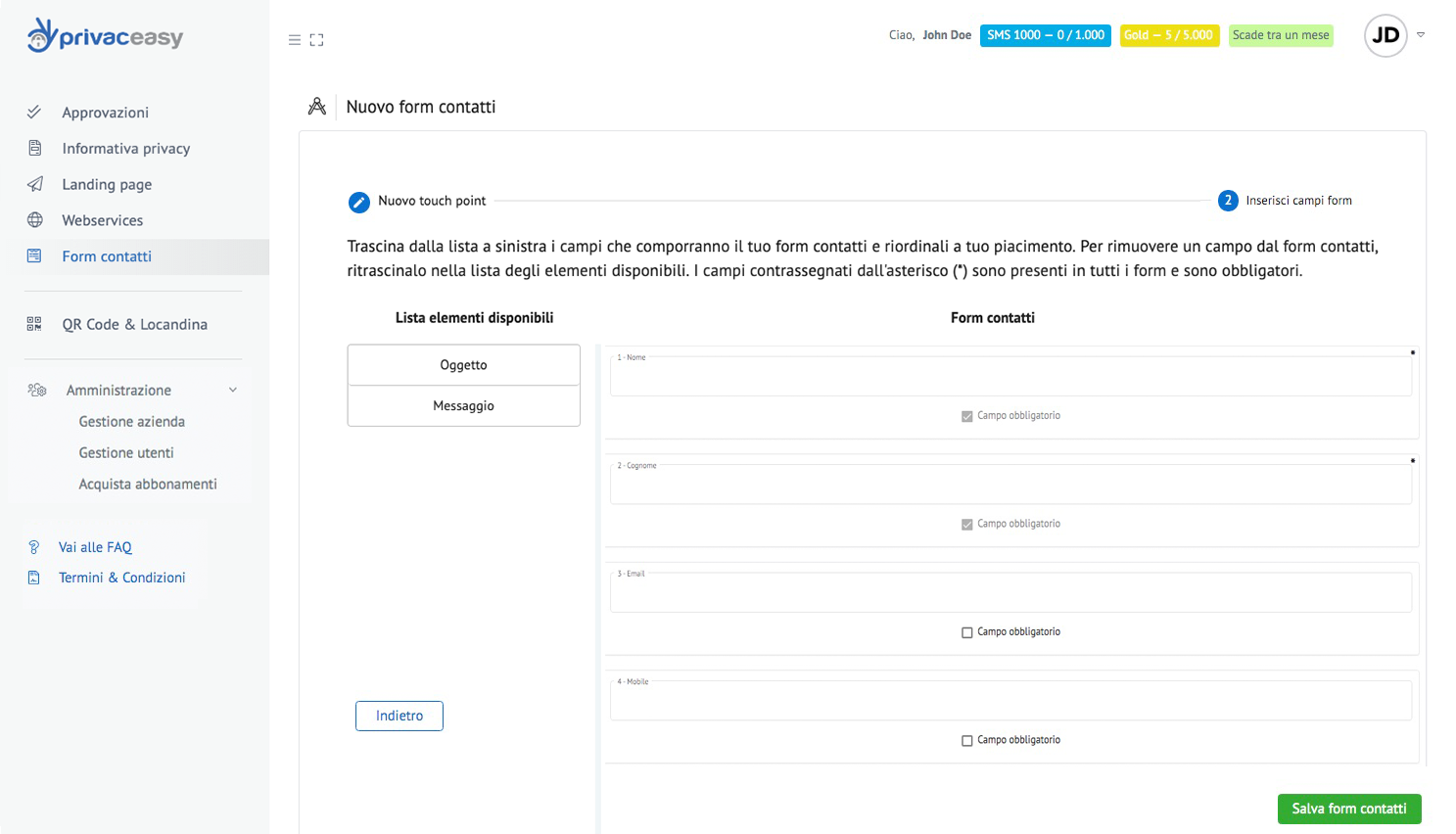Click Campo obbligatorio checkbox under Cognome
Image resolution: width=1456 pixels, height=834 pixels.
point(967,525)
